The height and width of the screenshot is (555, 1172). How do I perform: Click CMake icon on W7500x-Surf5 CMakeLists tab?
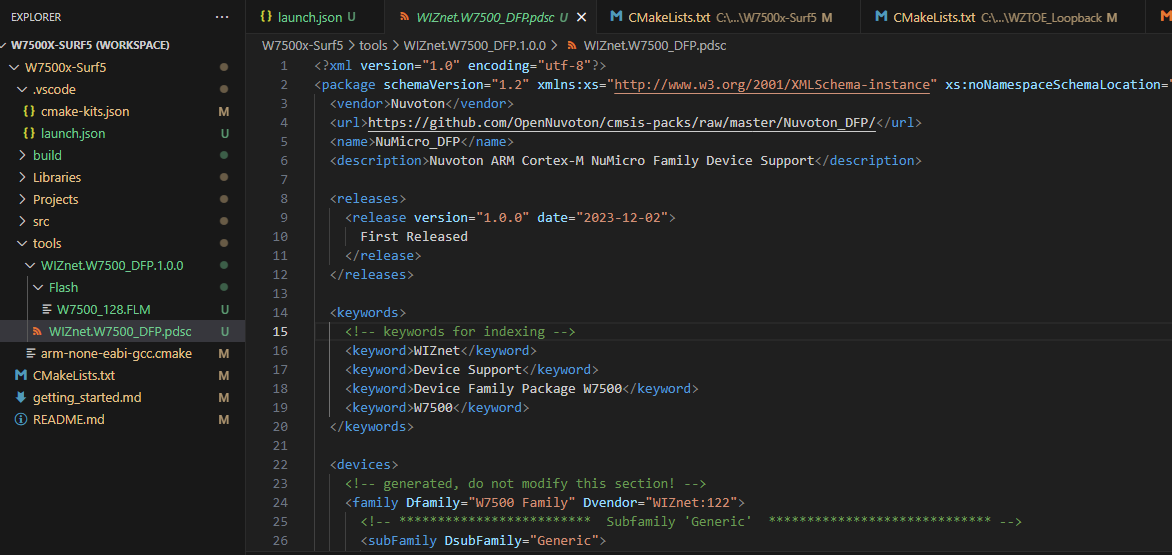coord(616,16)
